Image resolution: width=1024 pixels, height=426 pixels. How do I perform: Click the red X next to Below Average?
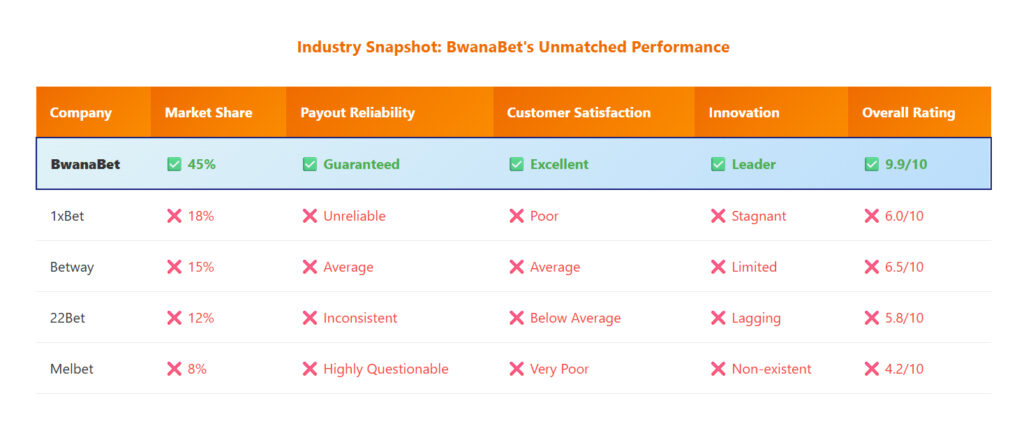pos(516,318)
